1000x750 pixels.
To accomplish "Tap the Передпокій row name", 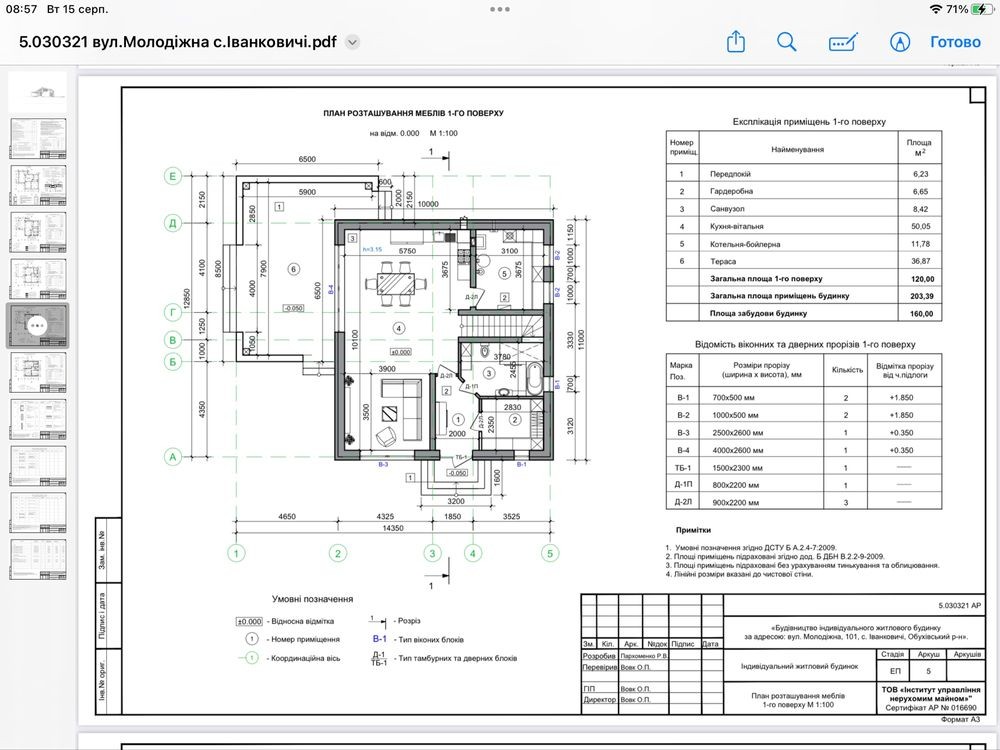I will pos(730,173).
